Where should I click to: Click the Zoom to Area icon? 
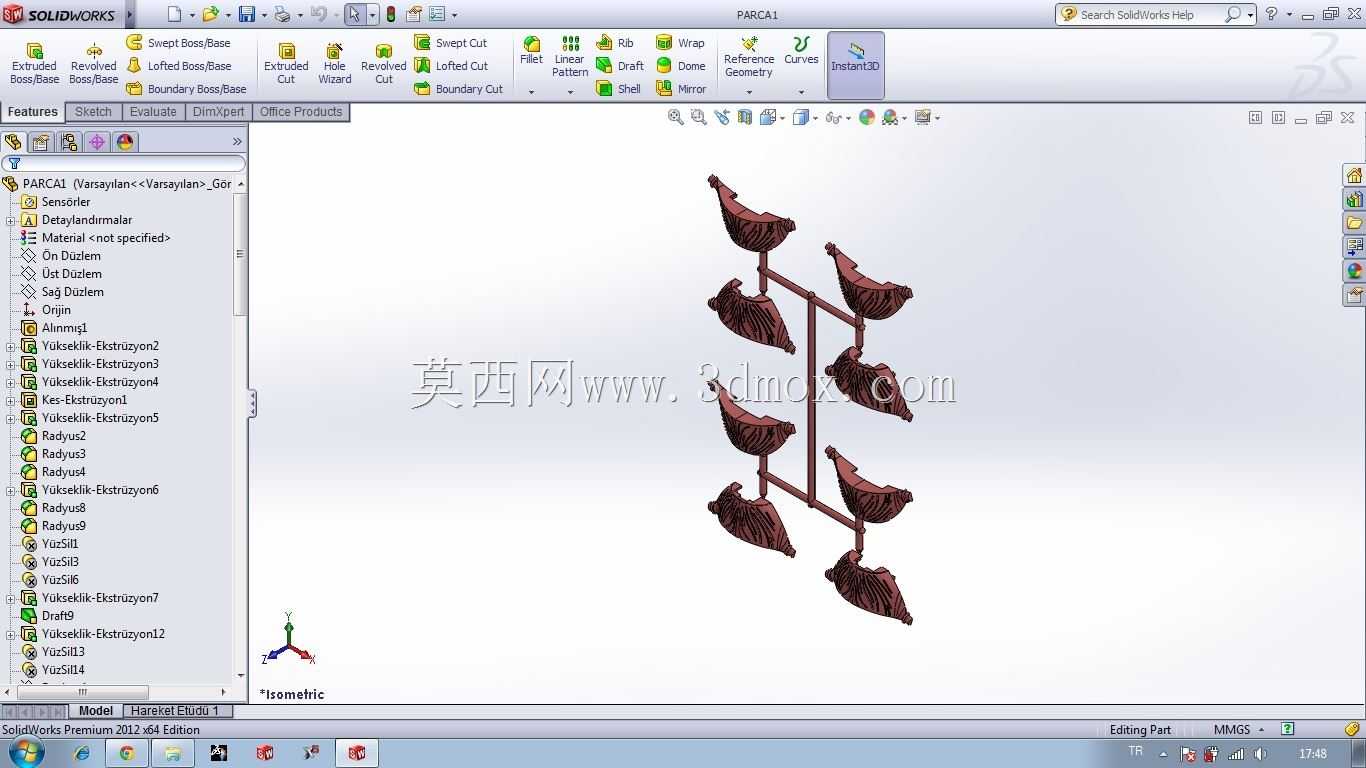[x=698, y=117]
